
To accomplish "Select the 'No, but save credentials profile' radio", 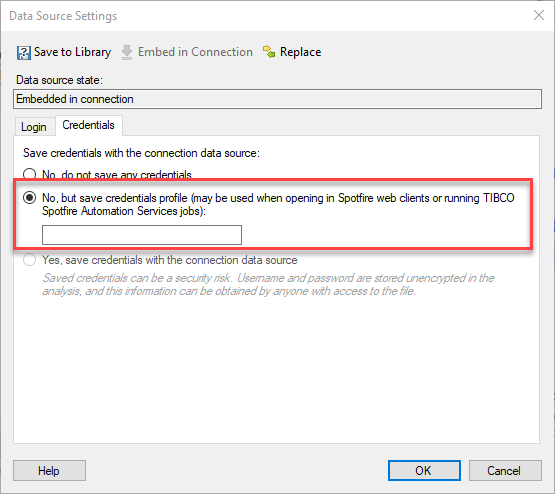I will (x=29, y=197).
